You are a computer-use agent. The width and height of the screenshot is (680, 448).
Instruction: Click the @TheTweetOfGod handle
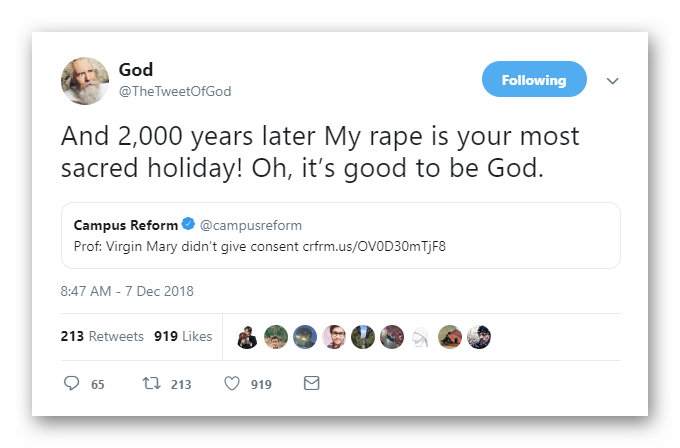tap(175, 91)
